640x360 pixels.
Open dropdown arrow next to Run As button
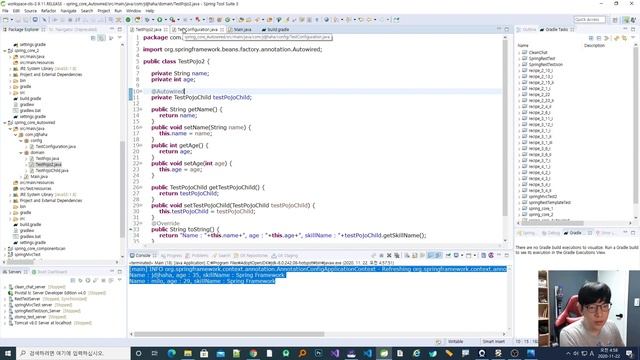(x=166, y=20)
